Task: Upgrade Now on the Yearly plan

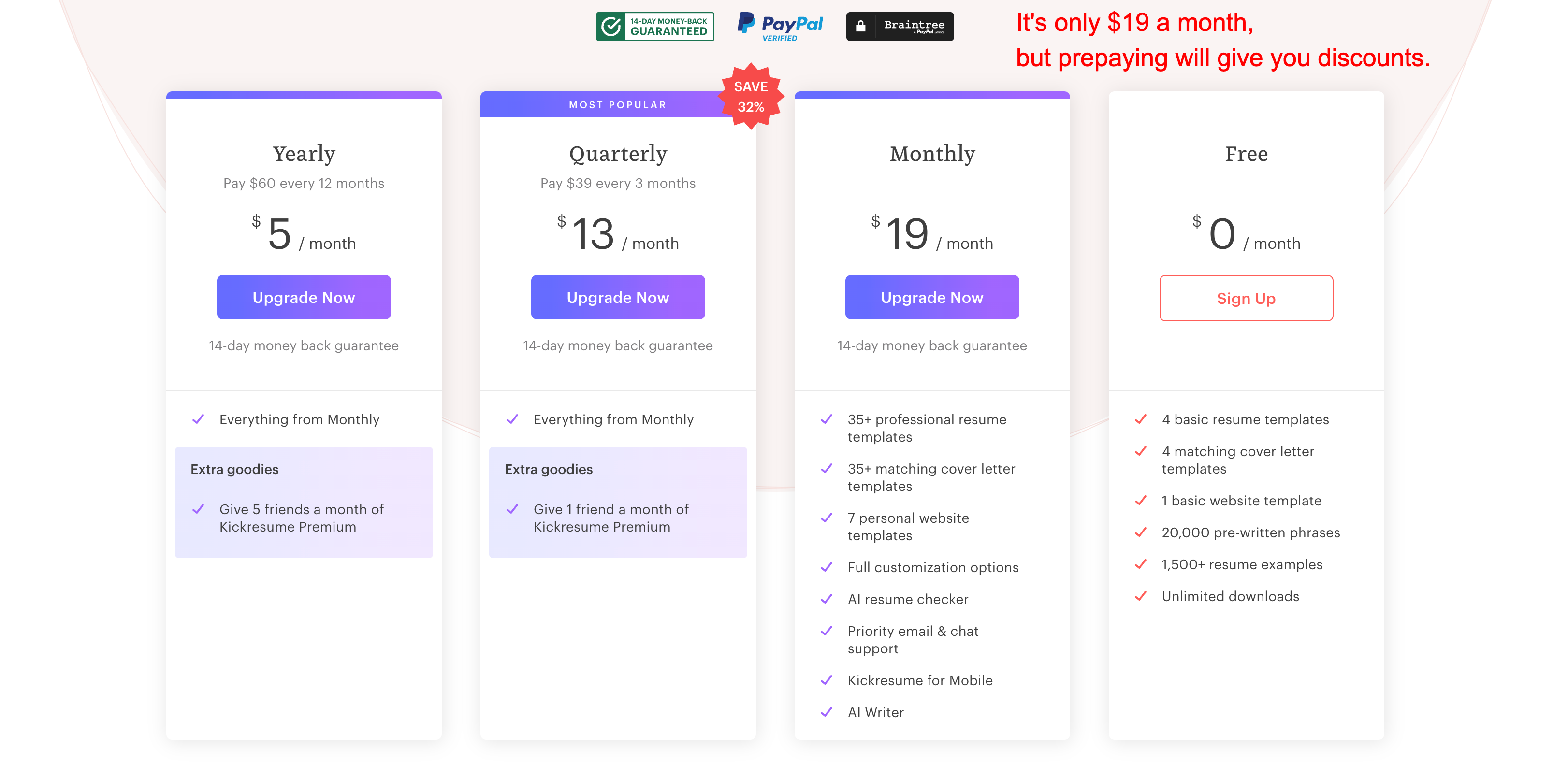Action: 304,297
